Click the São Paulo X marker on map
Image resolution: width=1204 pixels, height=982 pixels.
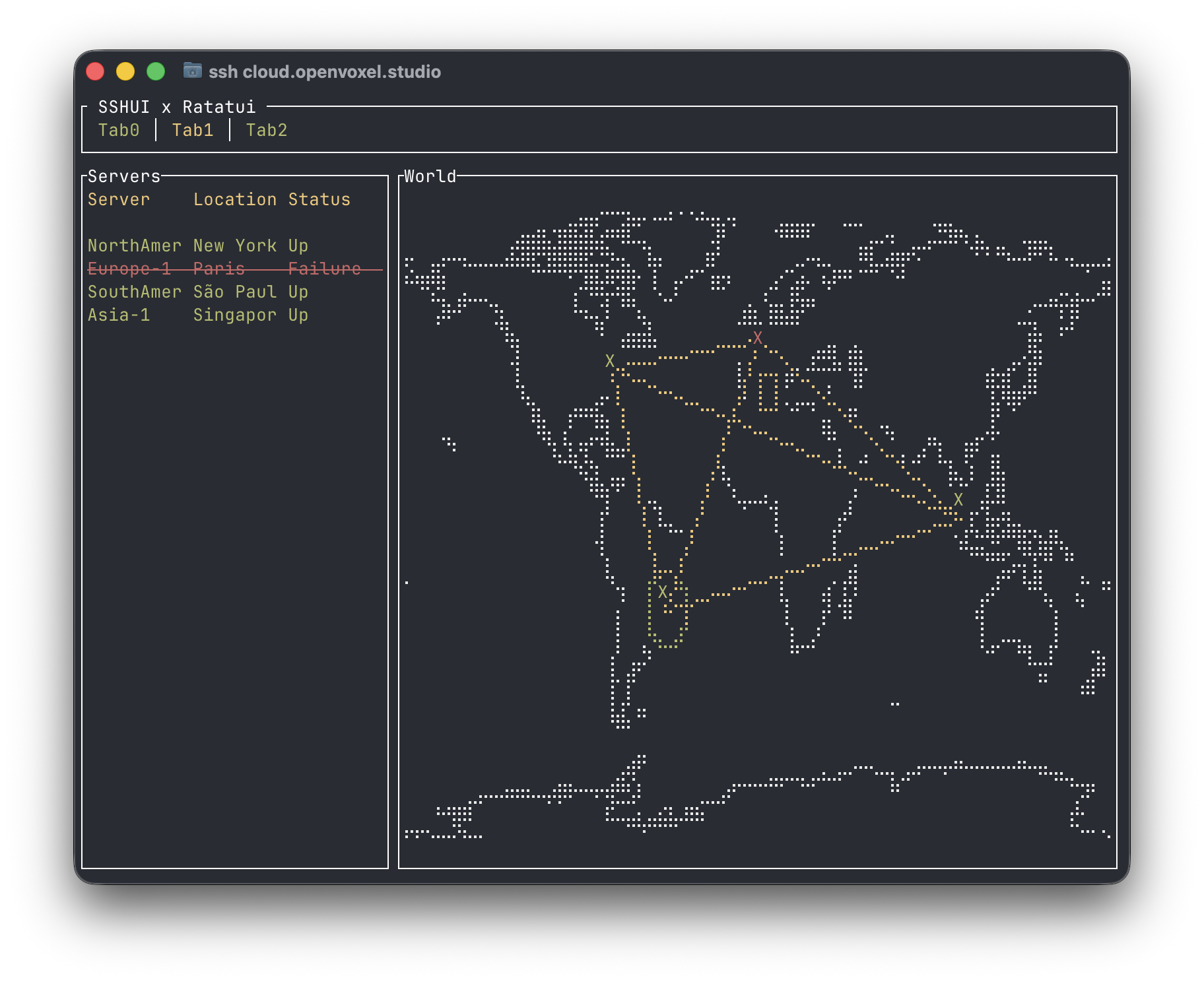click(x=663, y=592)
